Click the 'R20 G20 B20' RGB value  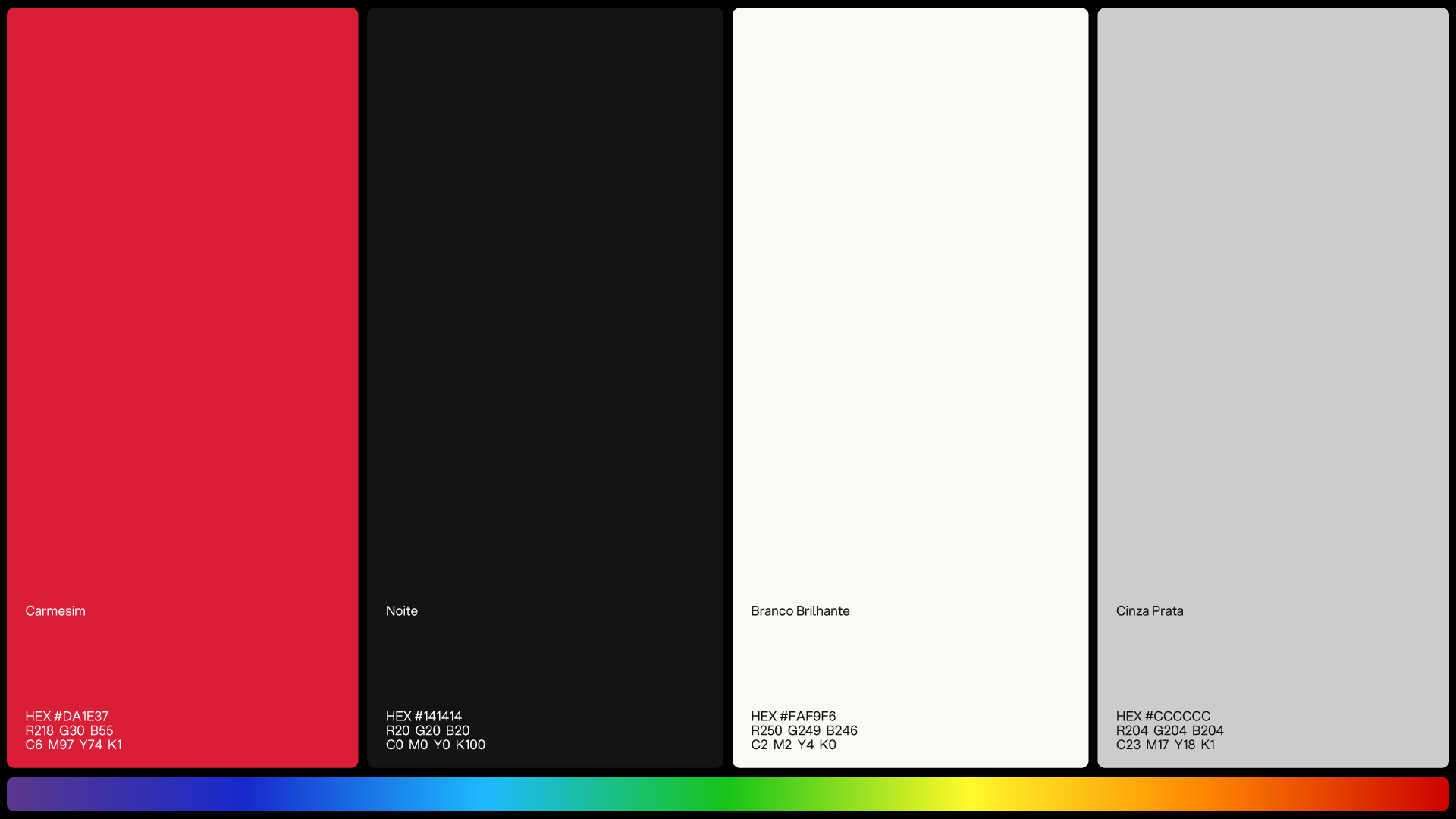click(428, 731)
